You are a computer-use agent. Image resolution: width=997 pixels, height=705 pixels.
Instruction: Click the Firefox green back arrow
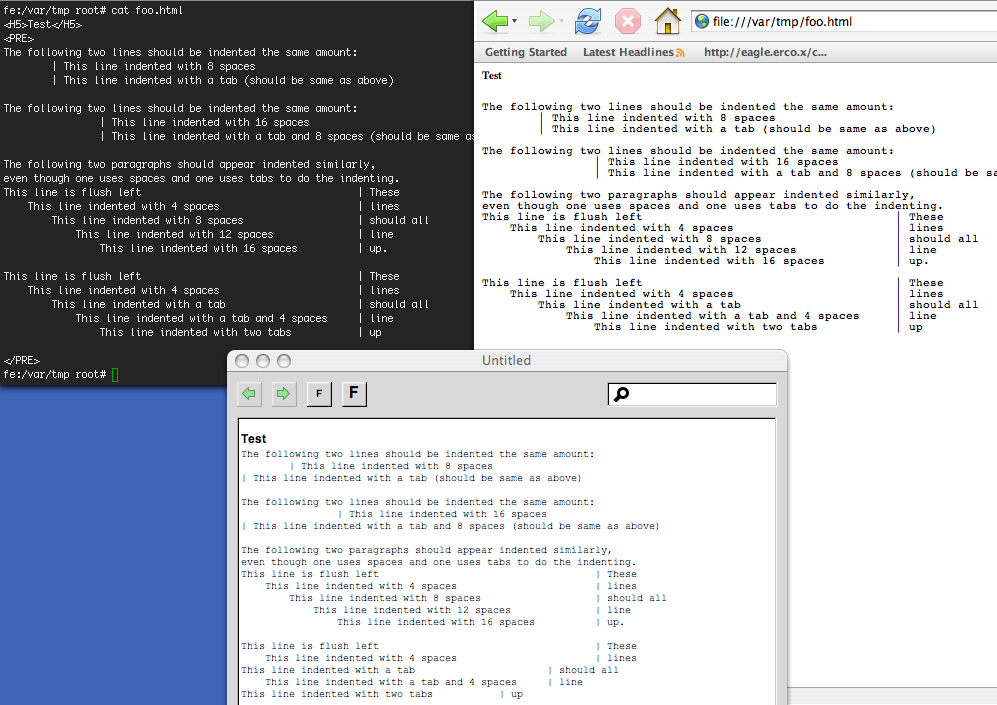pyautogui.click(x=495, y=21)
